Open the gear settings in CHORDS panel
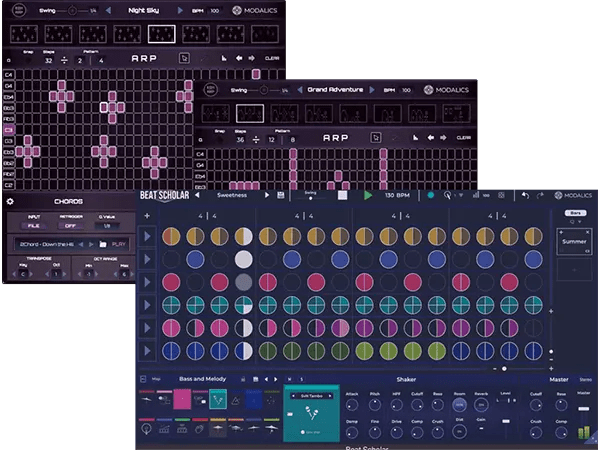 [10, 201]
